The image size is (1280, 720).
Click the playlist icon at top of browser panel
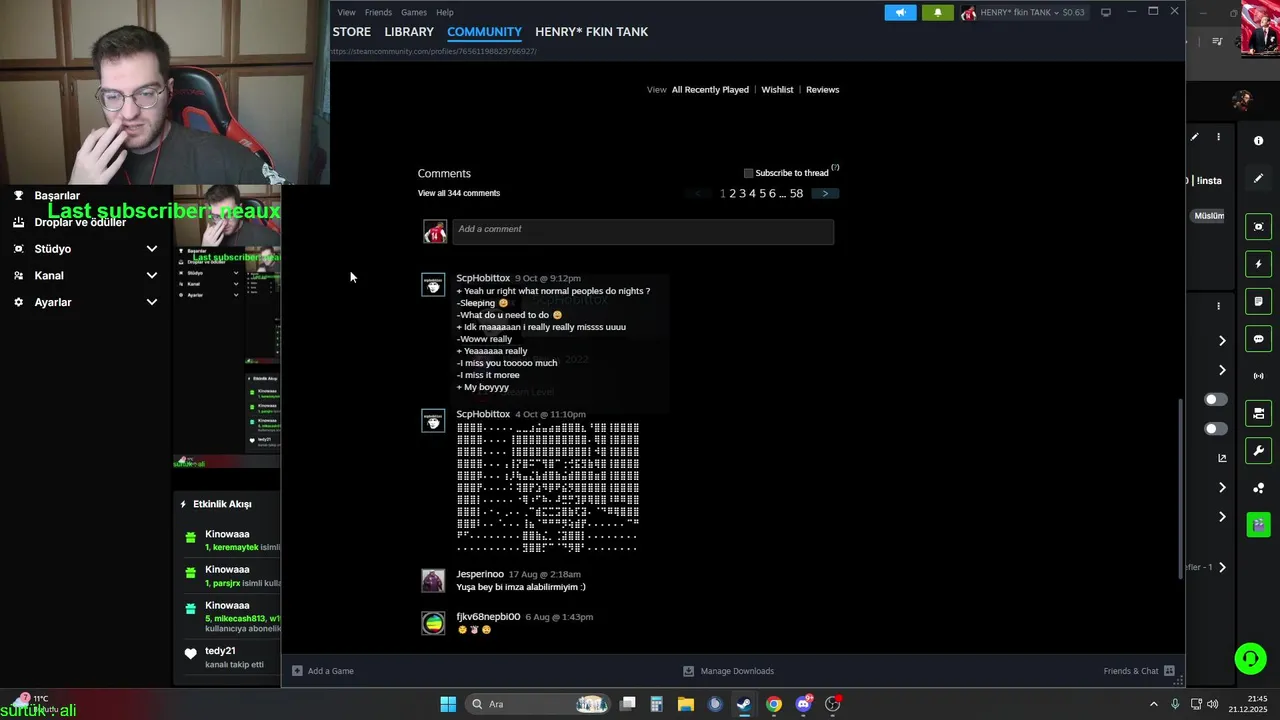pos(1217,42)
